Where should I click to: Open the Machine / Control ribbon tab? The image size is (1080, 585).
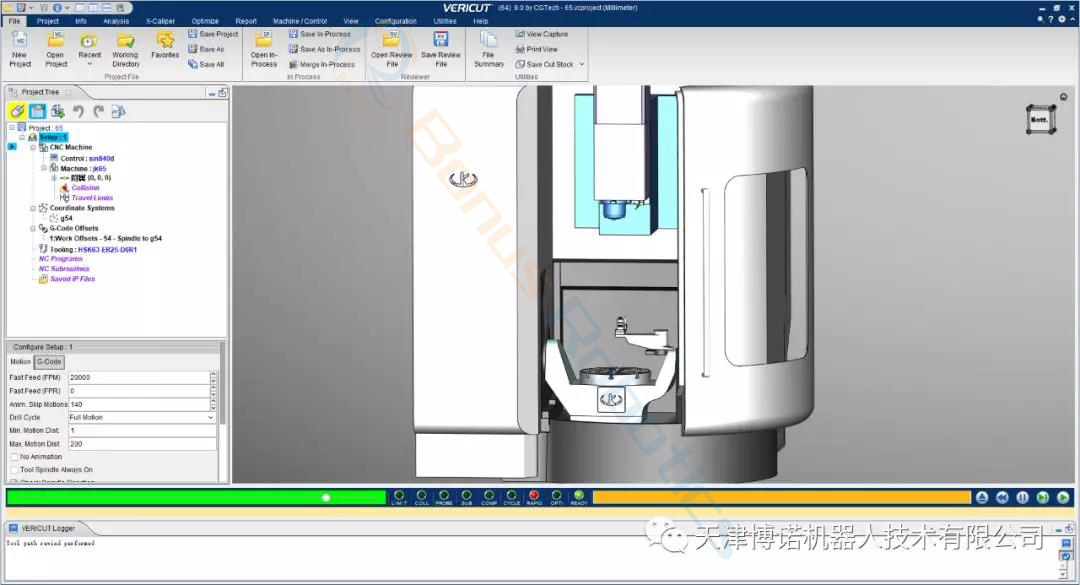tap(300, 20)
